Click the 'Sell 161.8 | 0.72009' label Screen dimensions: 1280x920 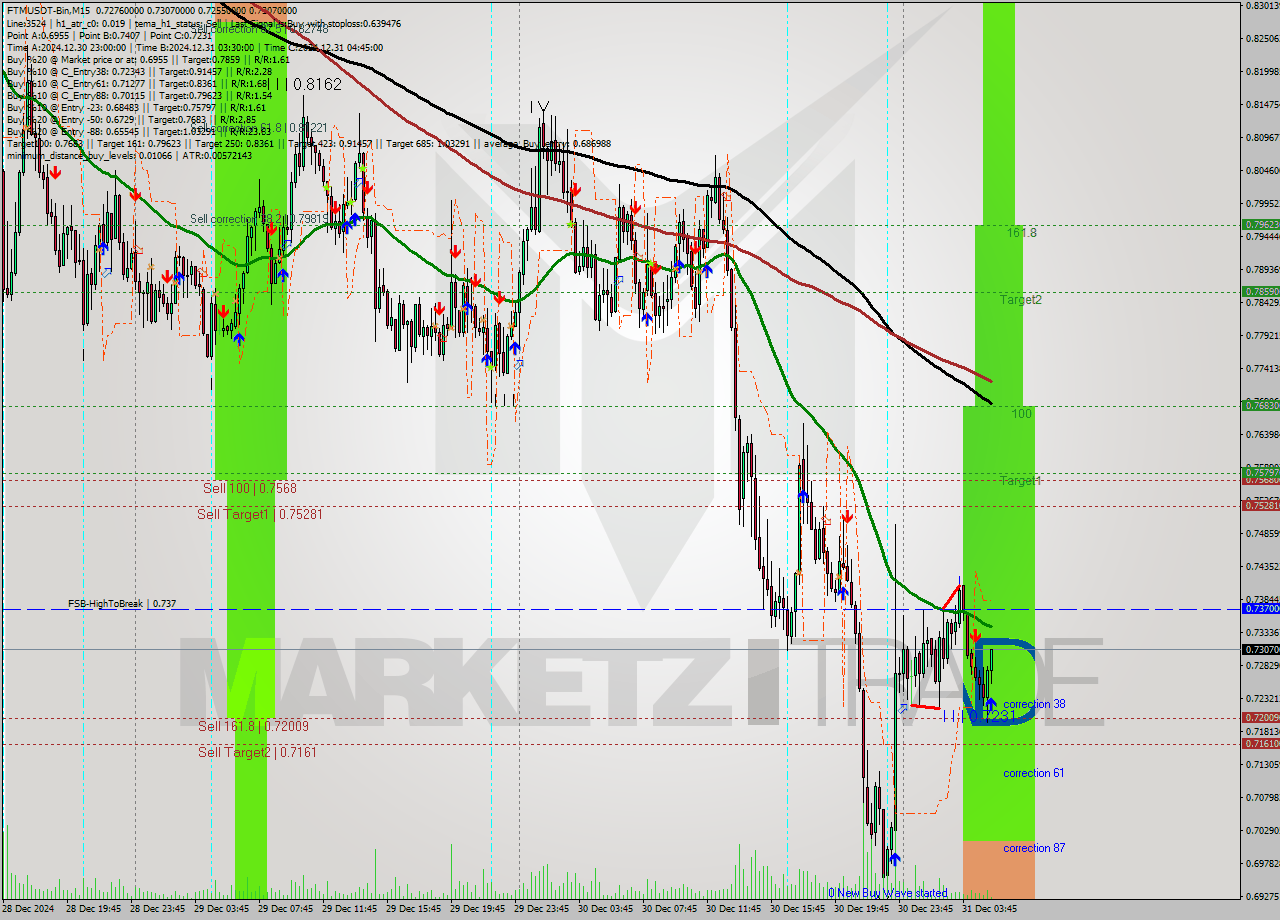[253, 726]
